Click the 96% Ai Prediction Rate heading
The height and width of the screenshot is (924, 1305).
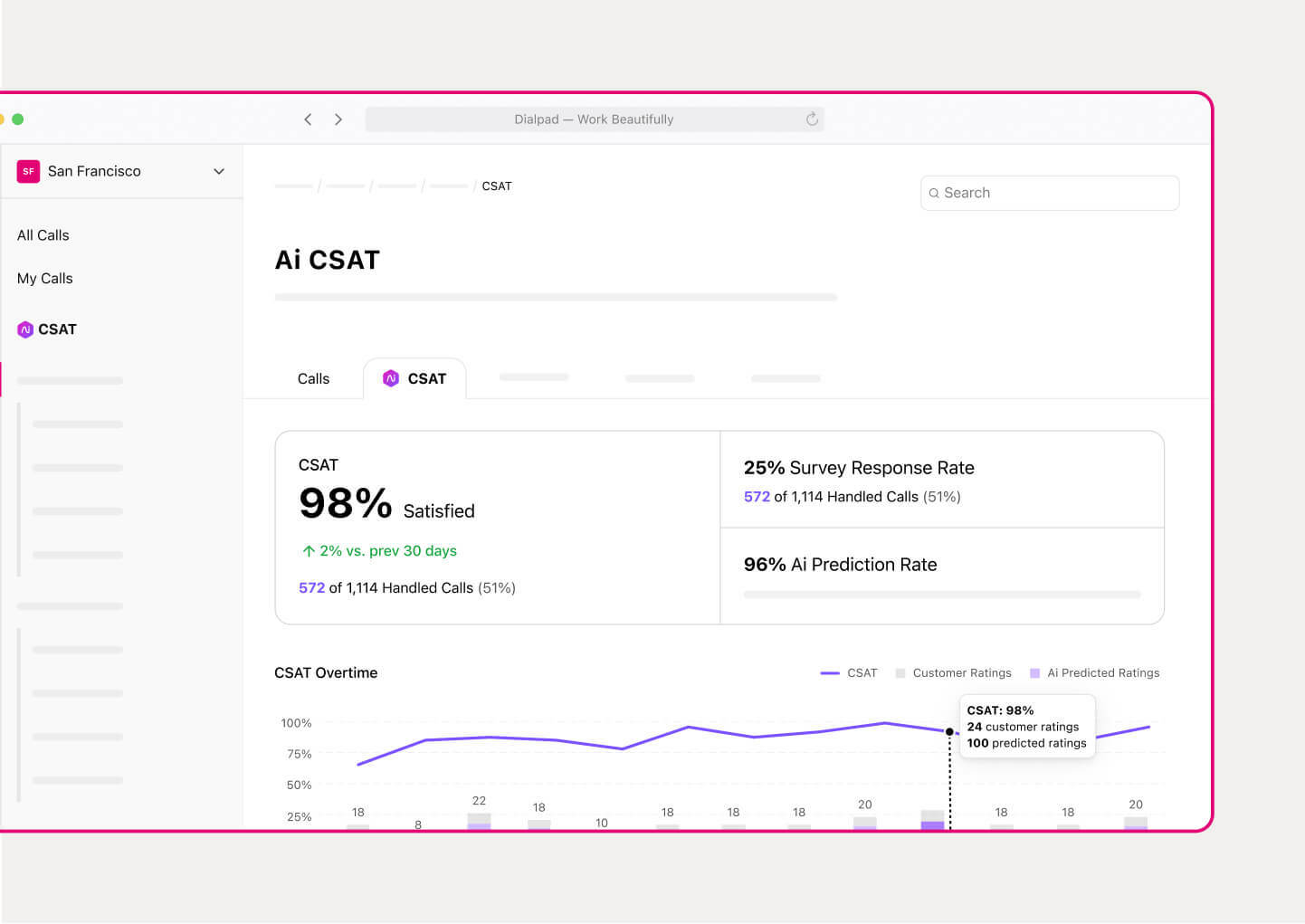840,565
